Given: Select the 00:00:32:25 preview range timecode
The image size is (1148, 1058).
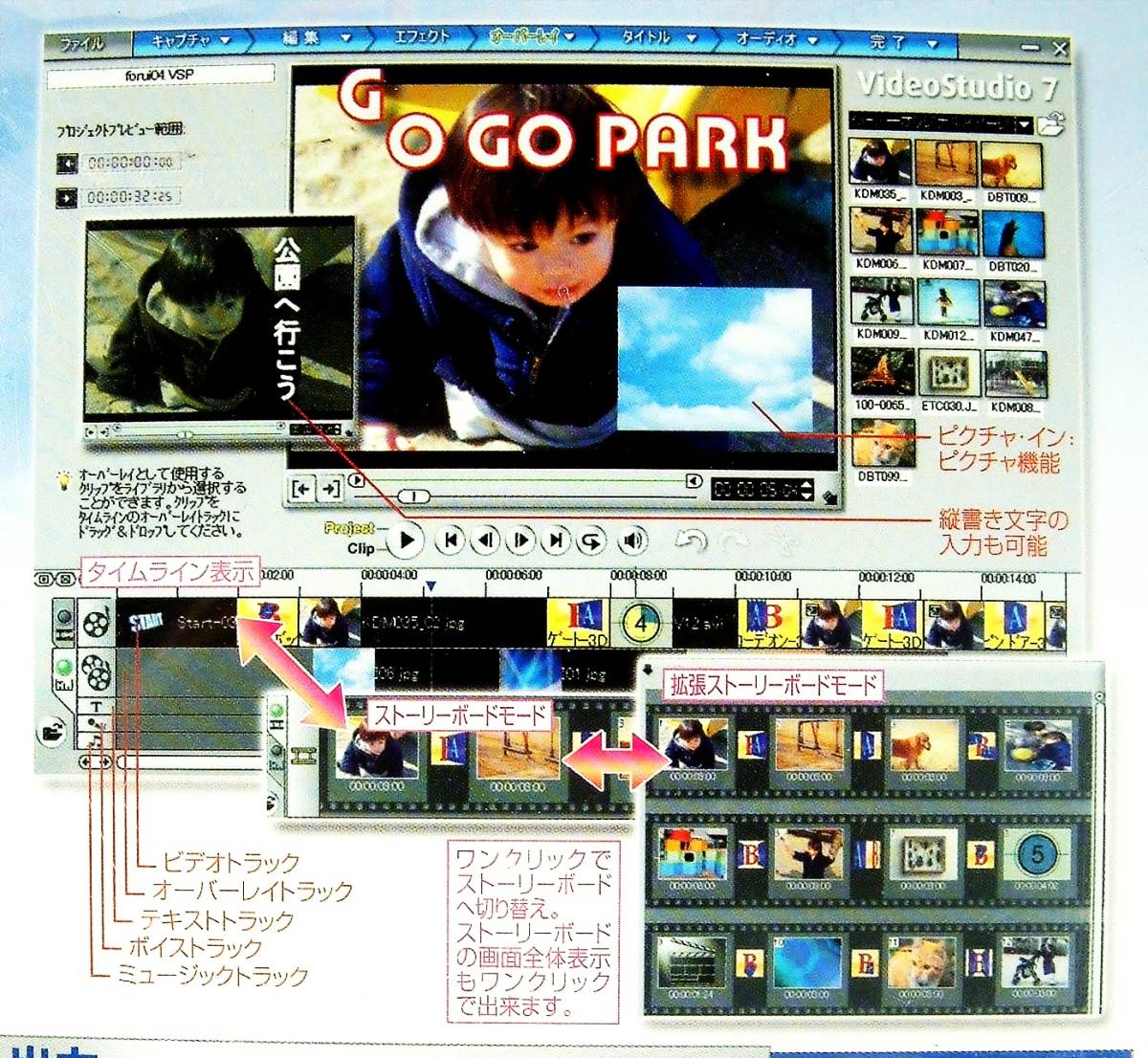Looking at the screenshot, I should click(130, 197).
